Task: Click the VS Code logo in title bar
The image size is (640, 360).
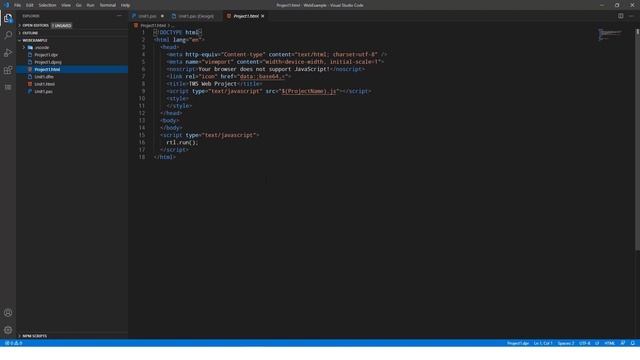Action: click(7, 5)
